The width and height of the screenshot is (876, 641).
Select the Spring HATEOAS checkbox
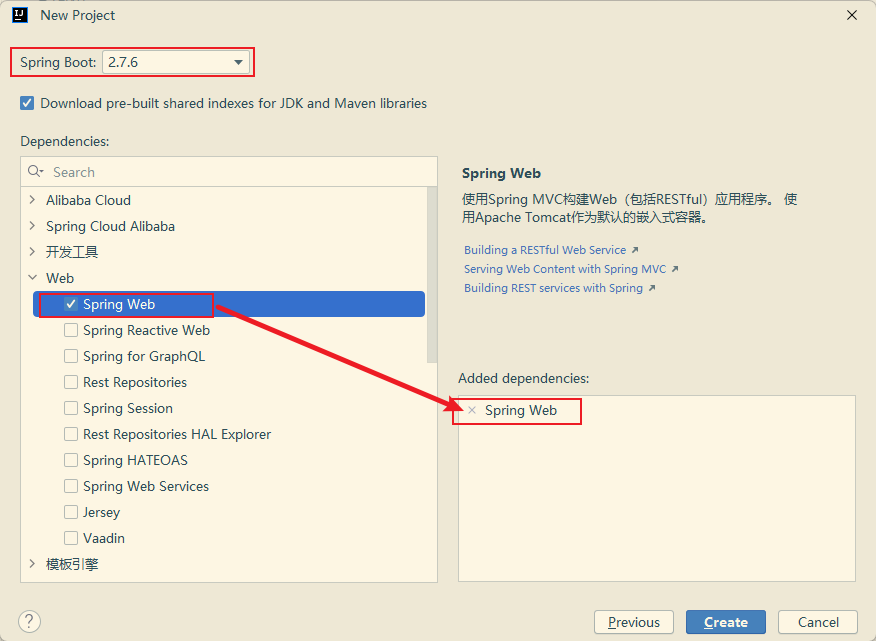(x=71, y=460)
